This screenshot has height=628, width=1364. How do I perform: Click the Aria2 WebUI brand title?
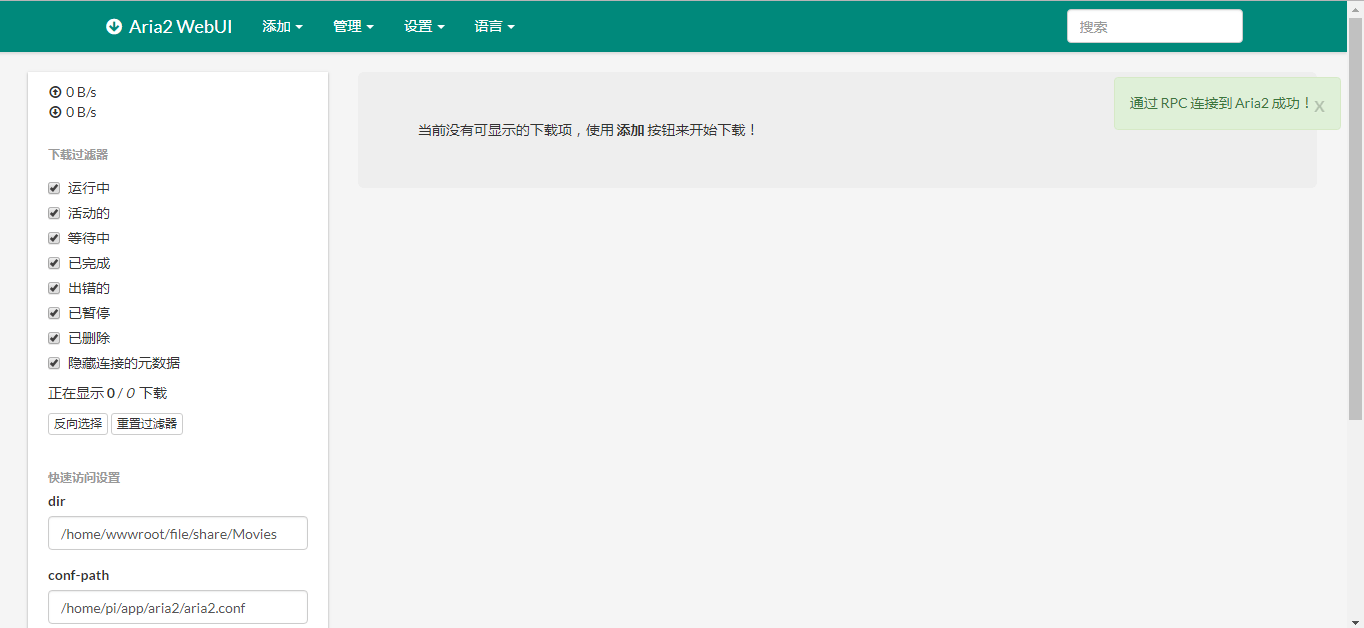(180, 27)
